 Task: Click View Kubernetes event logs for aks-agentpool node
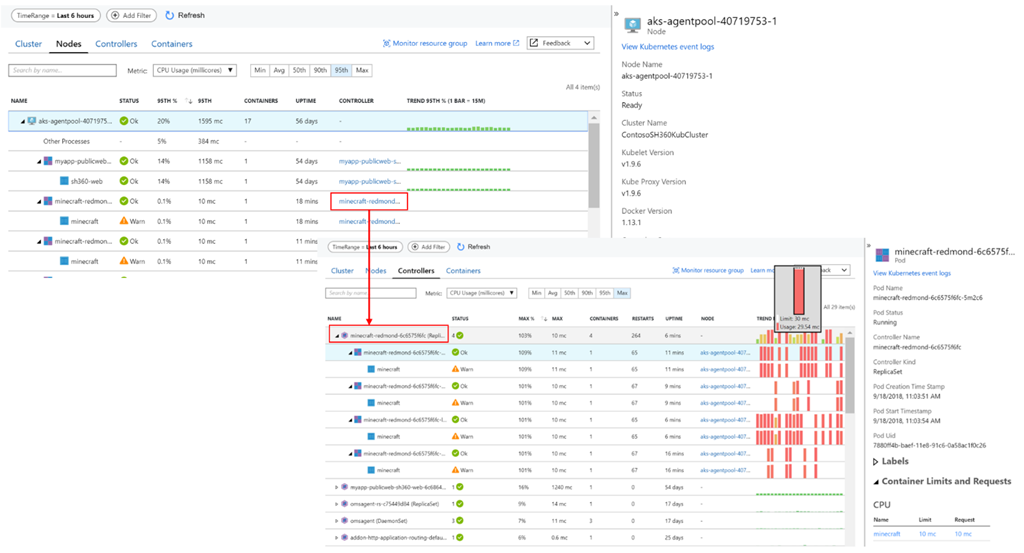point(668,47)
